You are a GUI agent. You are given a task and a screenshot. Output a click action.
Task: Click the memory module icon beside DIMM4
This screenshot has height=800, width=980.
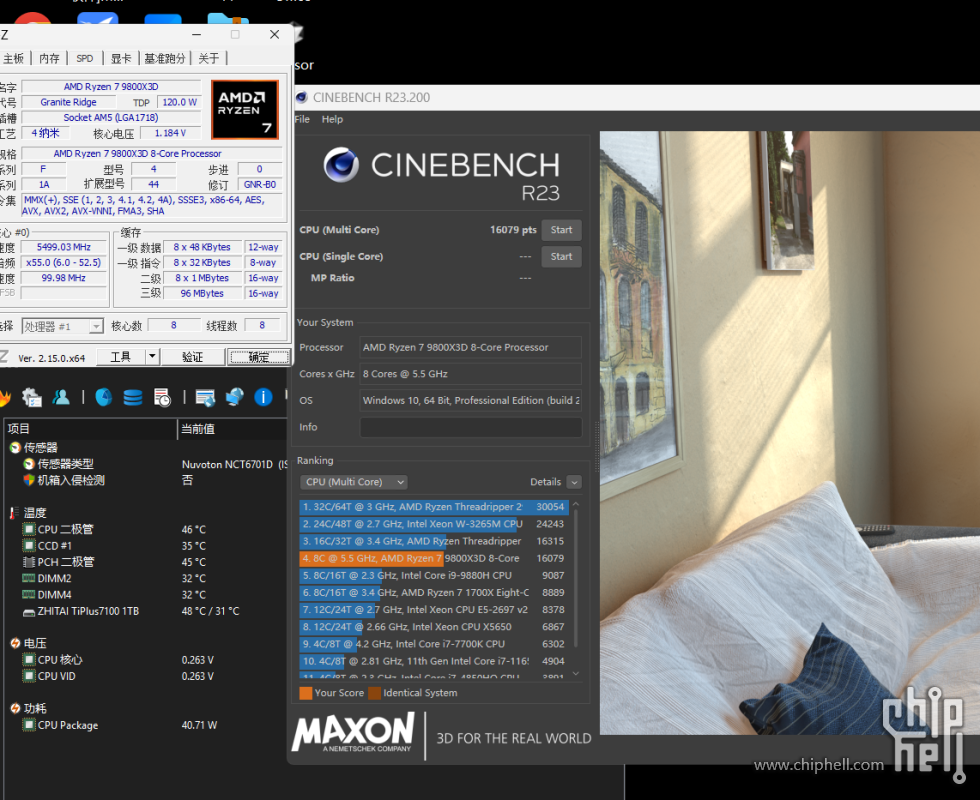click(29, 594)
